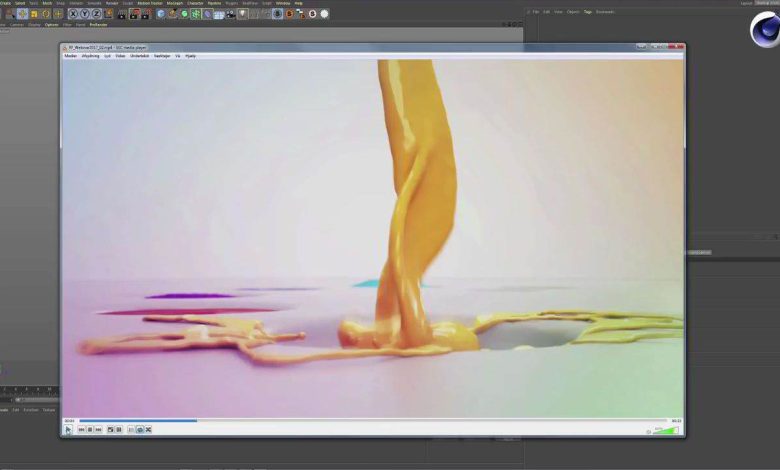Click the elapsed time label 00:04

(x=69, y=421)
